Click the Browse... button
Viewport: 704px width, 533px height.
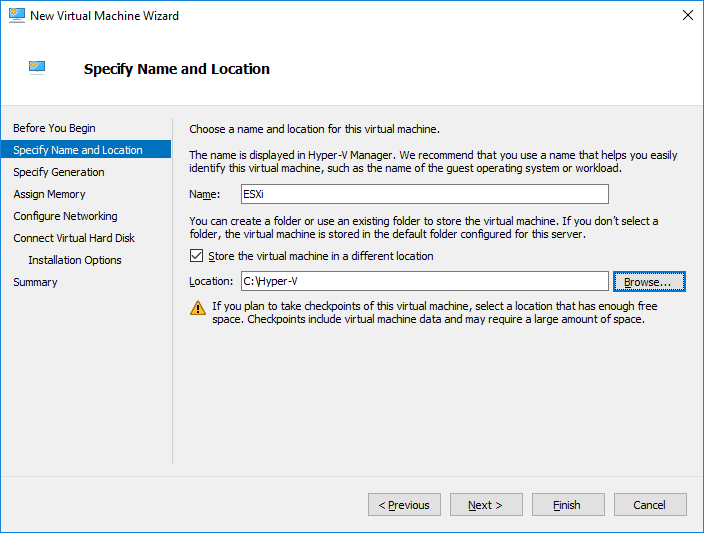(649, 282)
